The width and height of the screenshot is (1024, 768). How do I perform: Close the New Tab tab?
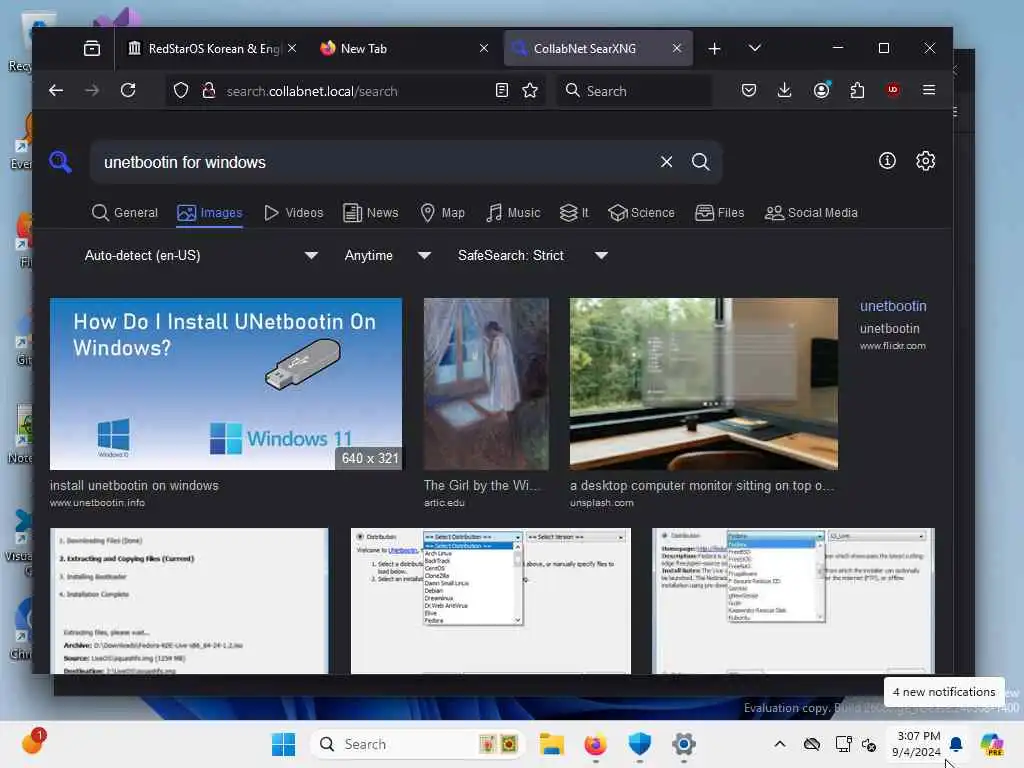point(484,48)
